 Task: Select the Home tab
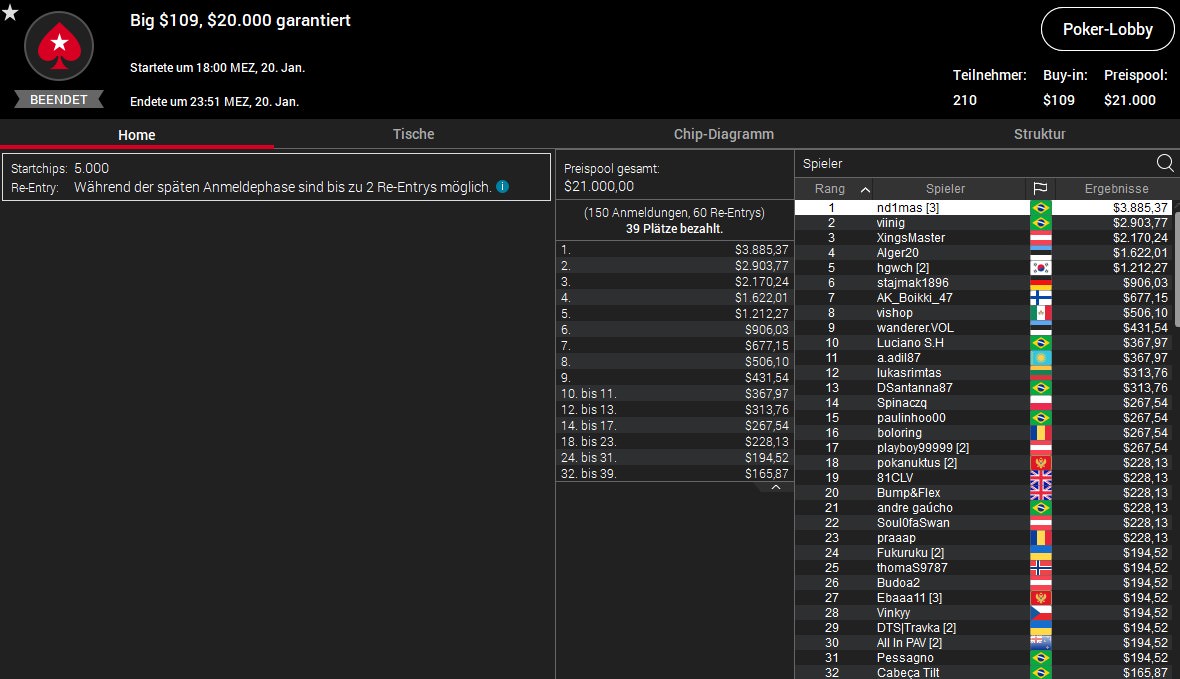(136, 135)
